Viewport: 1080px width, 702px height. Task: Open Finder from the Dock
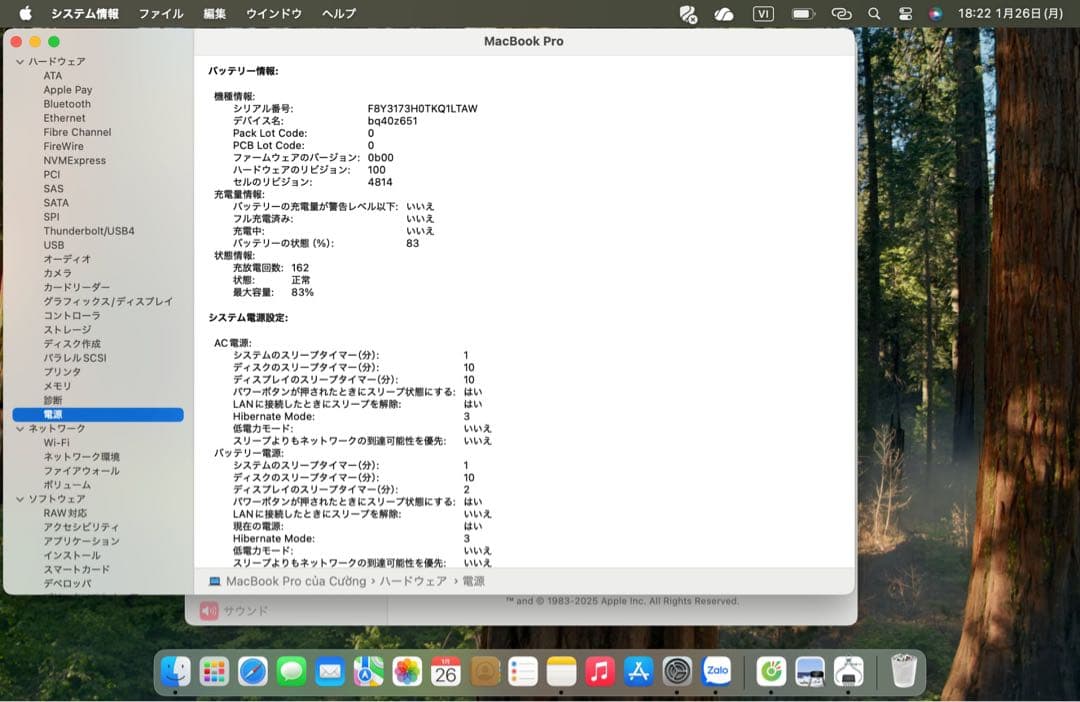click(176, 671)
